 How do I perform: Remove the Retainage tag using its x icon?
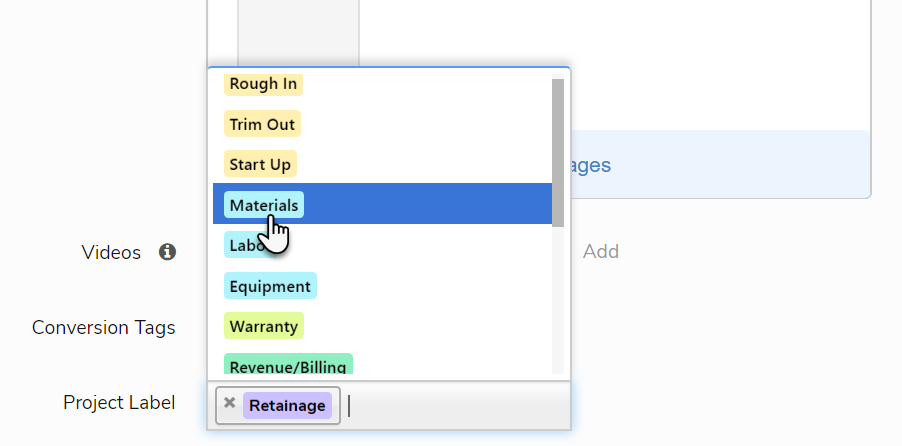(230, 403)
